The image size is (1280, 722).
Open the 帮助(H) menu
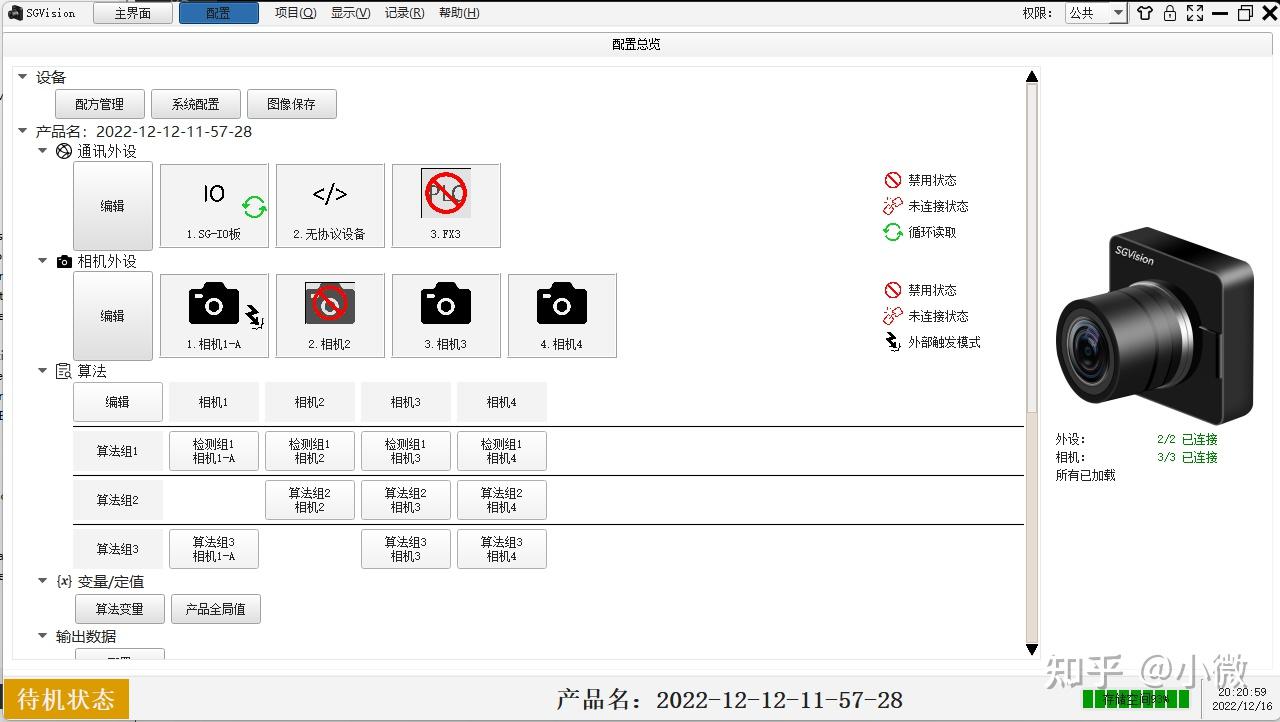click(x=458, y=13)
